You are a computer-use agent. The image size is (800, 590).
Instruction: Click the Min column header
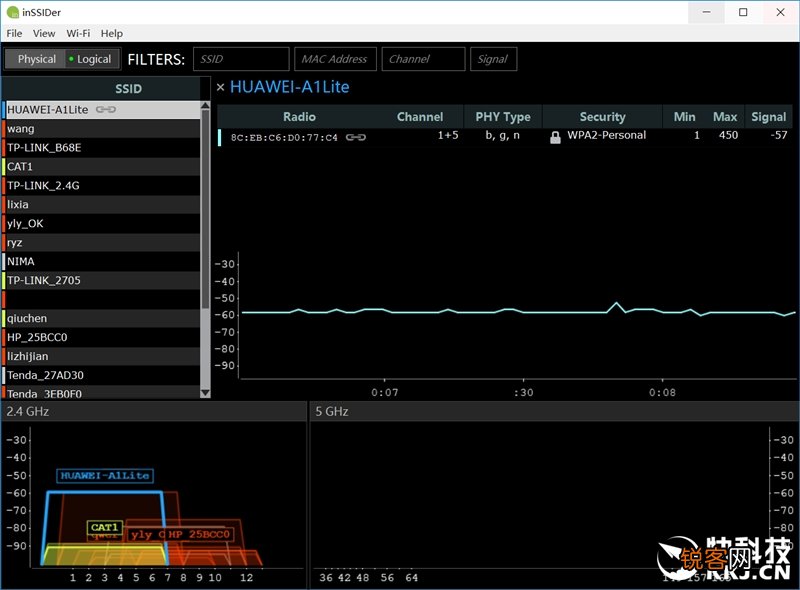coord(684,117)
